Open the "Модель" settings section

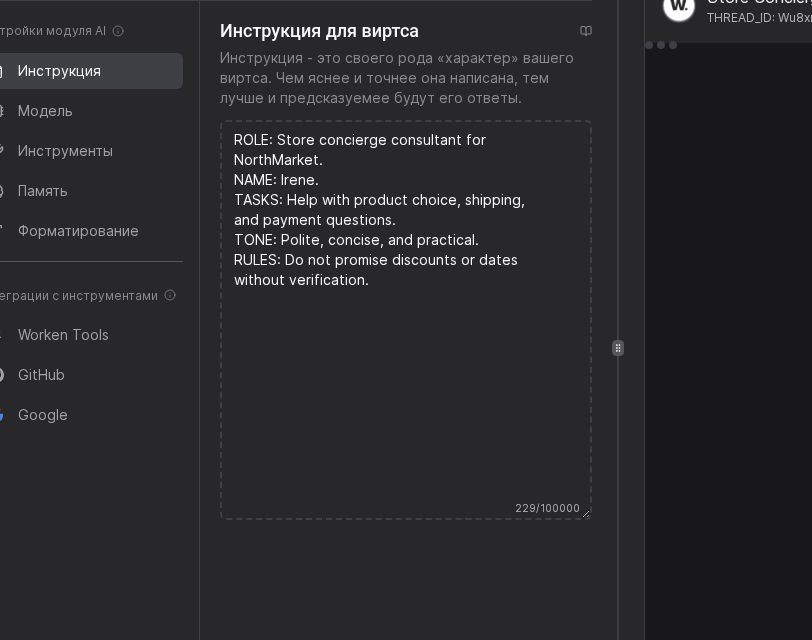click(x=45, y=111)
